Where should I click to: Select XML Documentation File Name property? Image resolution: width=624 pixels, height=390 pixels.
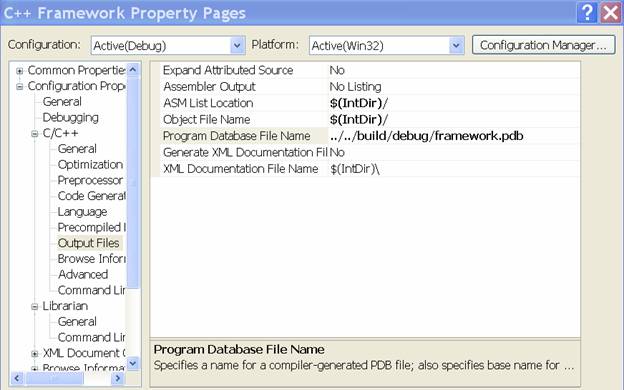(x=240, y=169)
